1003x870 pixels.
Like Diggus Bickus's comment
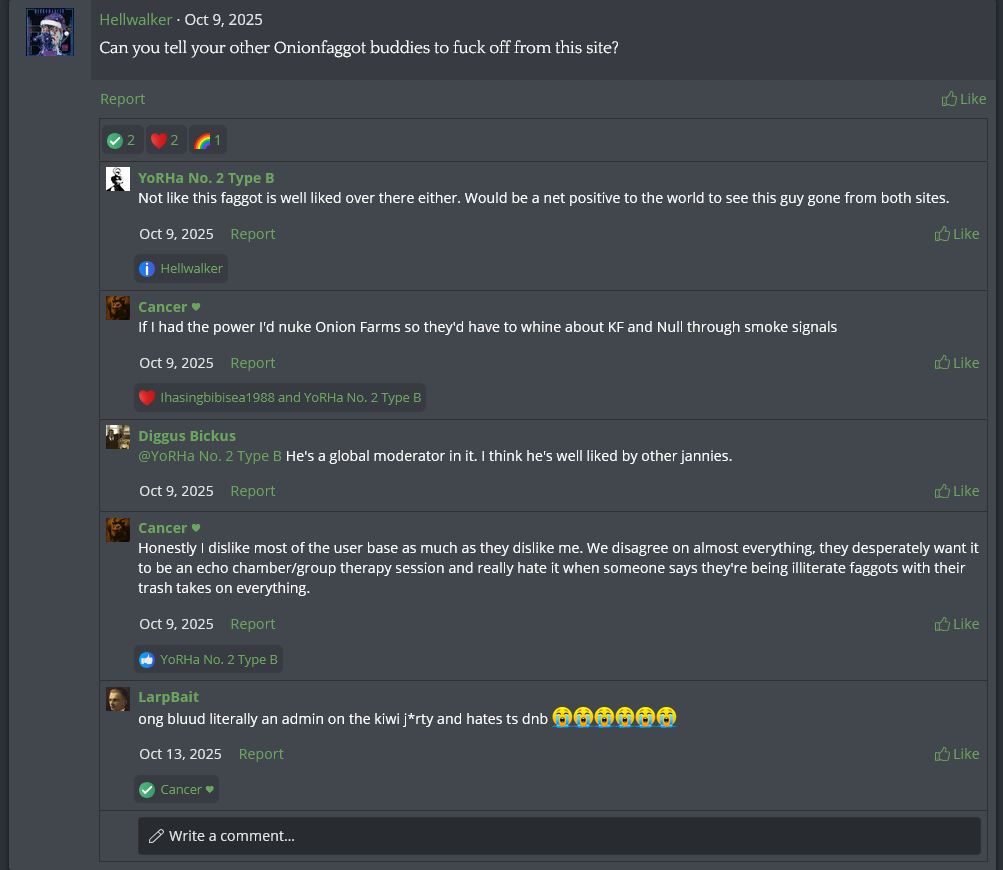tap(957, 491)
